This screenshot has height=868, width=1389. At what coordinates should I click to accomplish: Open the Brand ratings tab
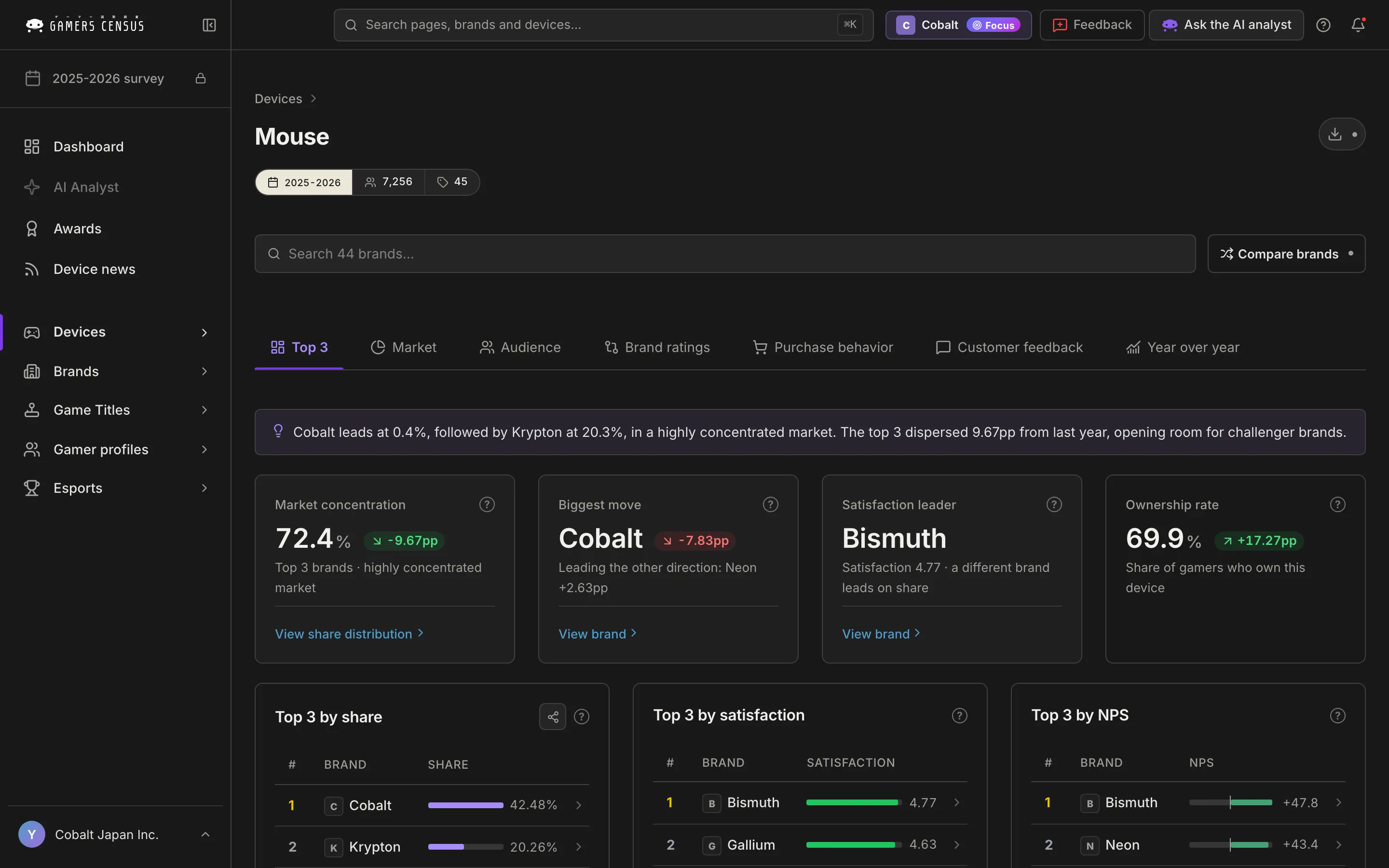click(657, 347)
